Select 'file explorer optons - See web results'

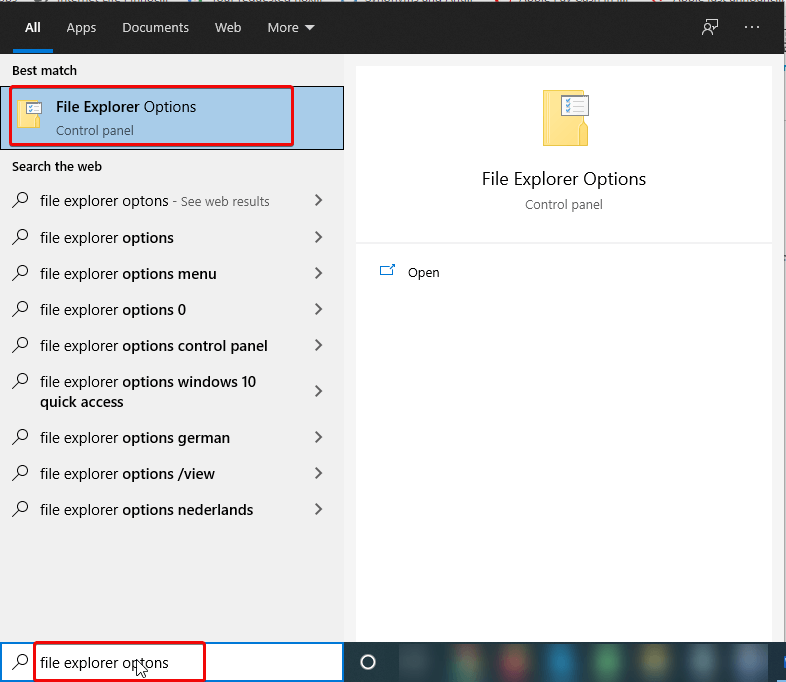tap(172, 201)
